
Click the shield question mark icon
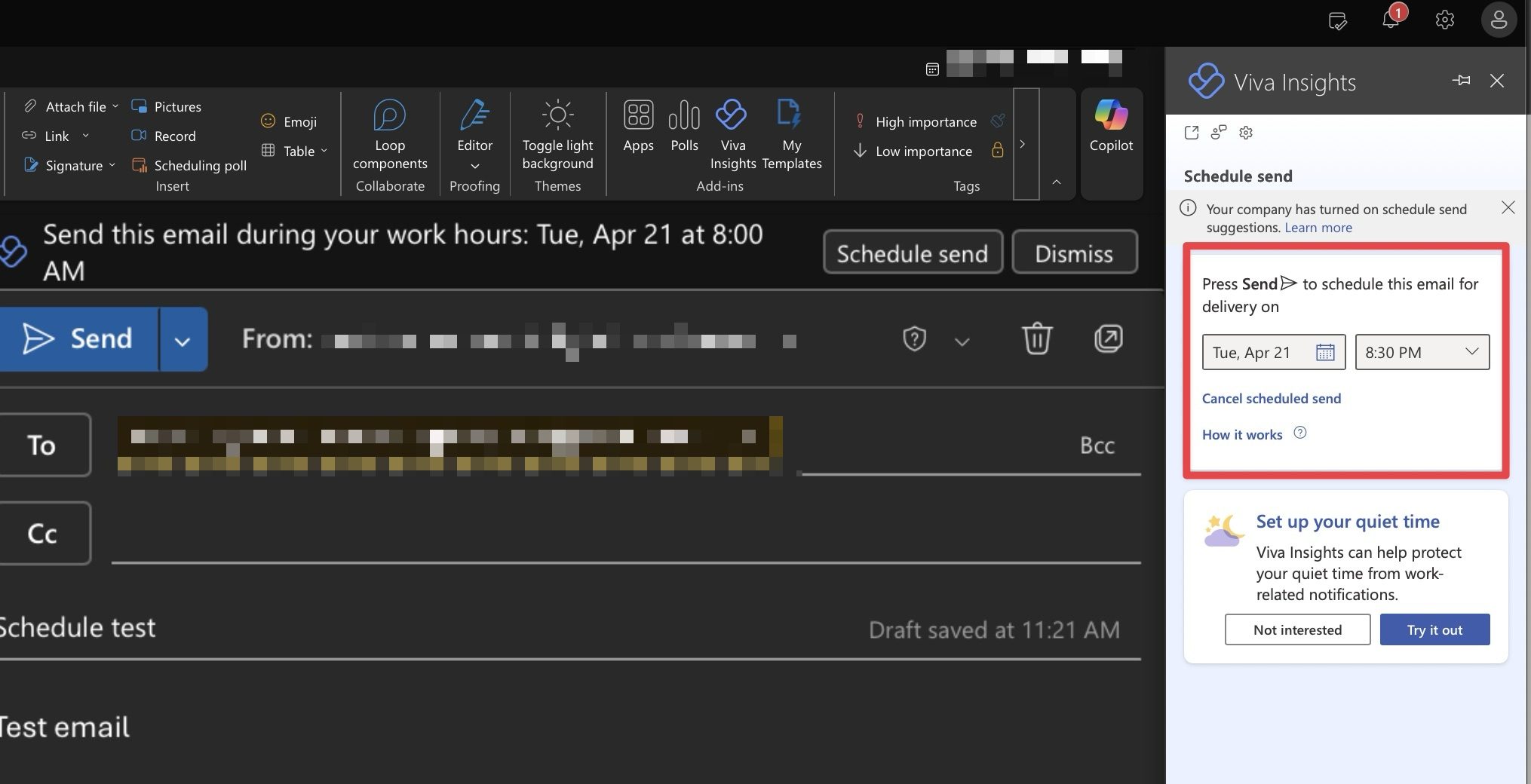(x=914, y=338)
